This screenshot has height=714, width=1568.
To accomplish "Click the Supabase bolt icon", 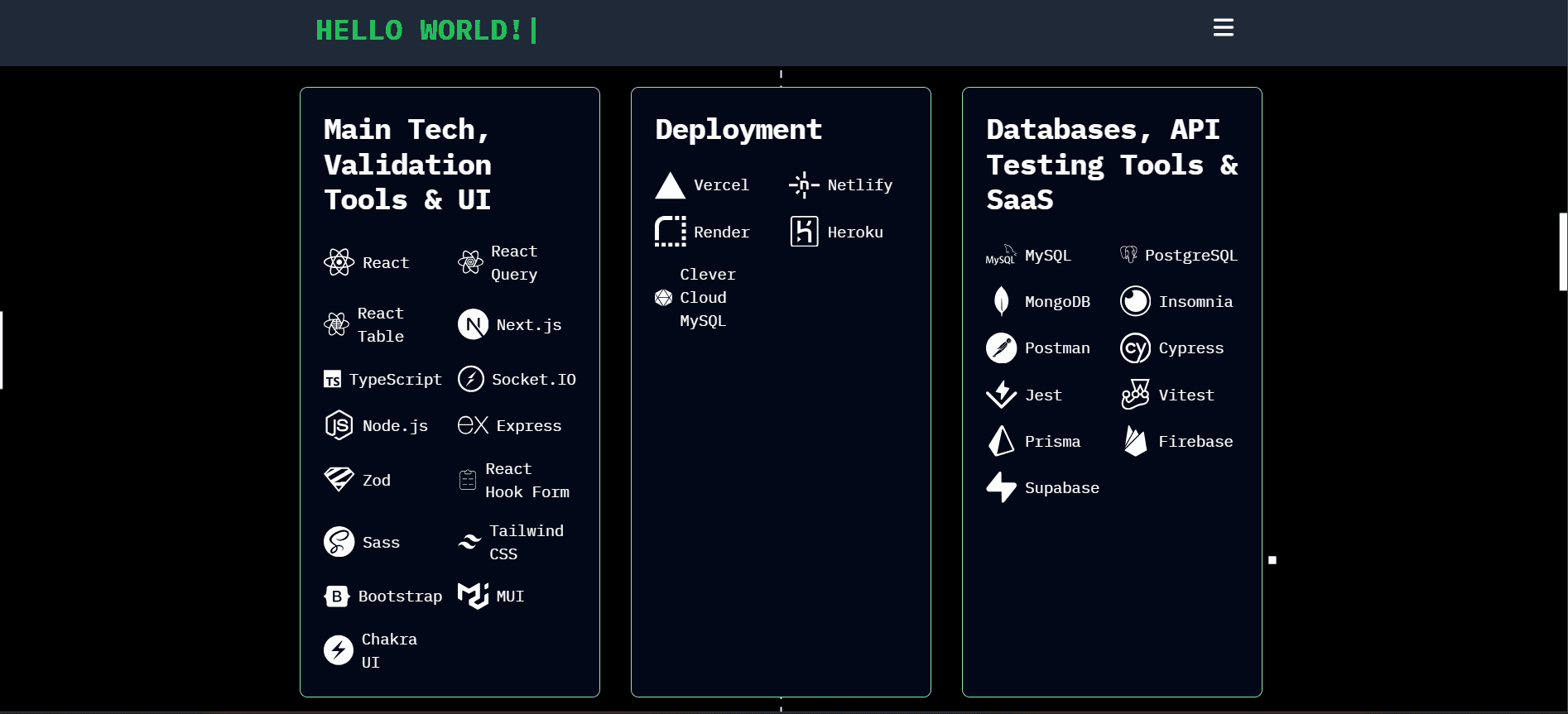I will (1001, 487).
